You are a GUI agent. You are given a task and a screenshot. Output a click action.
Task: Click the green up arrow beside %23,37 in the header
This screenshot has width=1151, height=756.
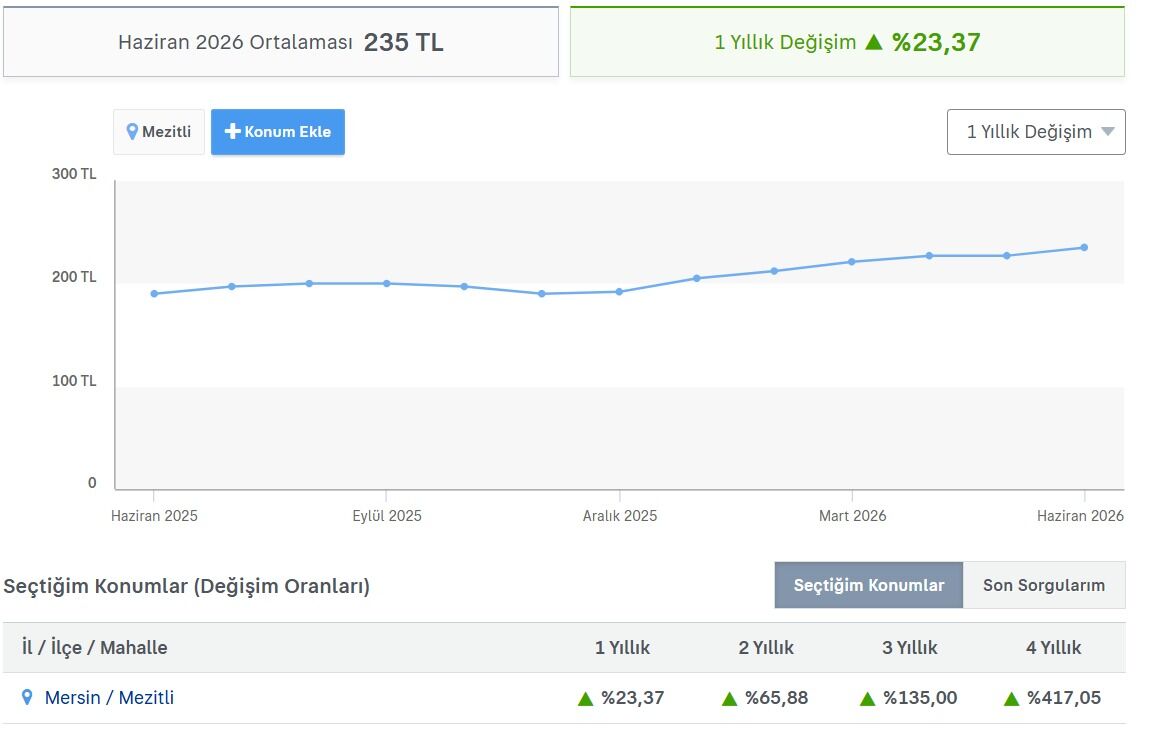click(874, 42)
